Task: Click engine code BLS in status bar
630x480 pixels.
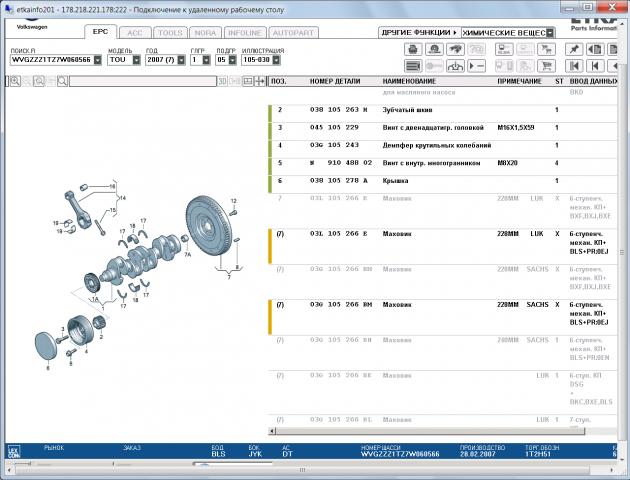Action: click(x=219, y=454)
